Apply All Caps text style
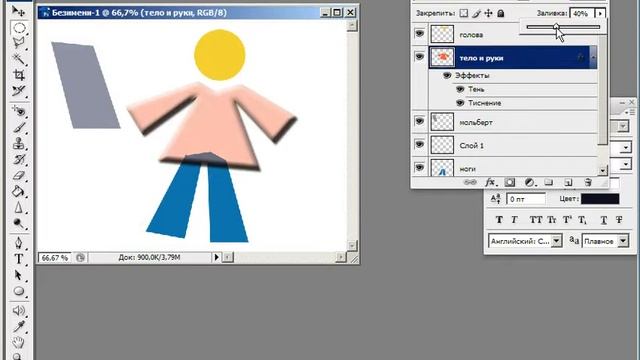This screenshot has height=360, width=640. coord(535,220)
